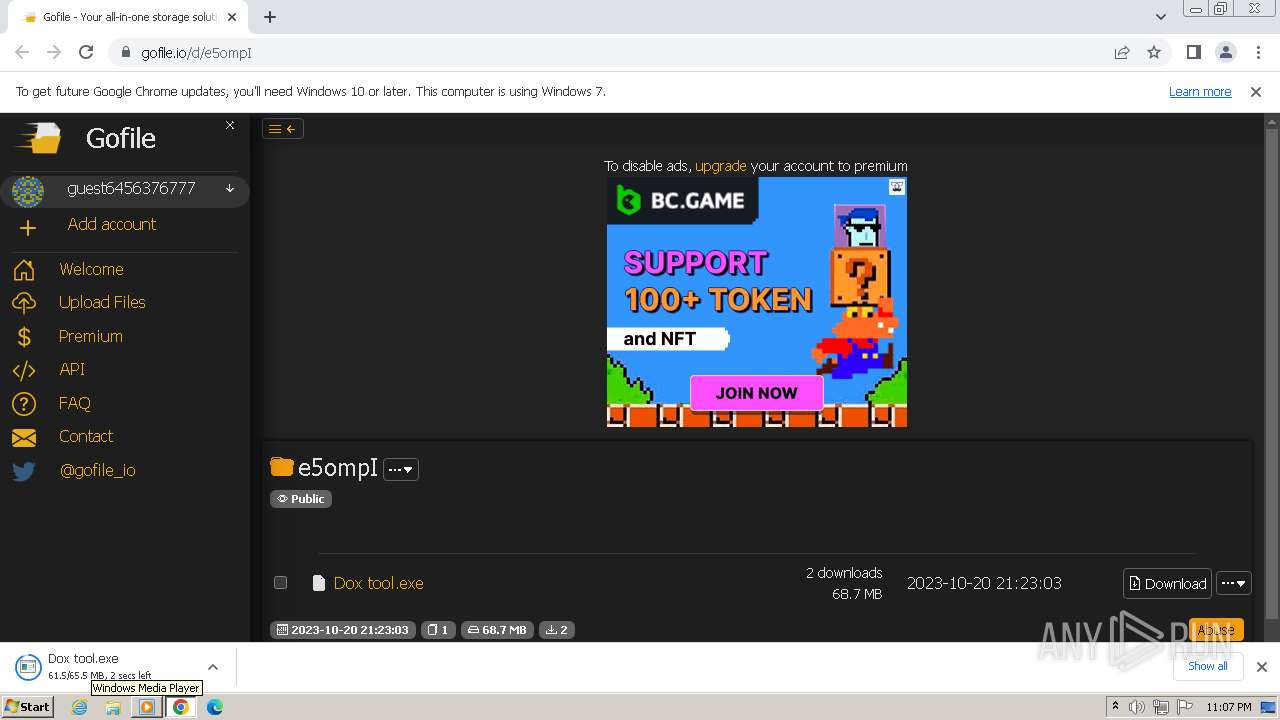Open the e5ompI folder options dropdown
The image size is (1280, 720).
coord(401,469)
